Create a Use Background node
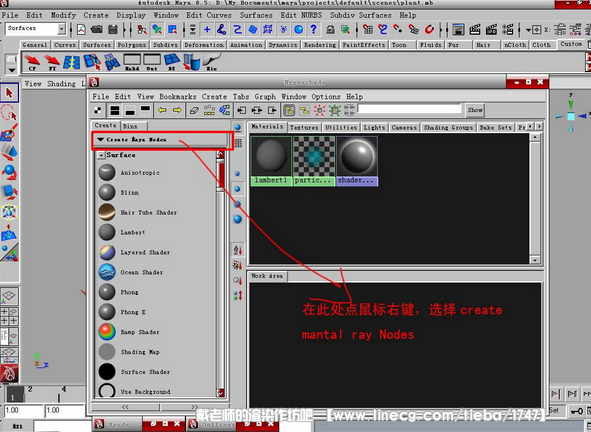This screenshot has height=432, width=591. point(135,391)
